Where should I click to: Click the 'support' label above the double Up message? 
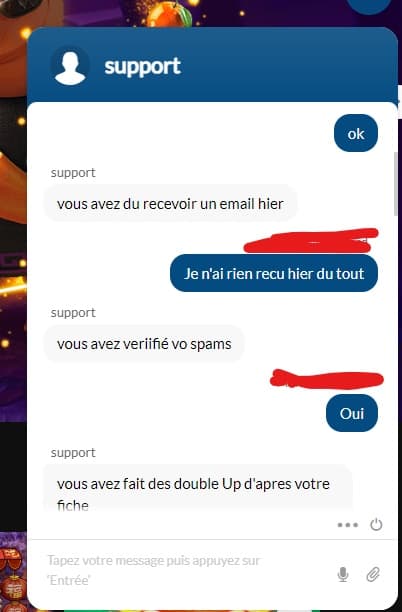coord(73,453)
